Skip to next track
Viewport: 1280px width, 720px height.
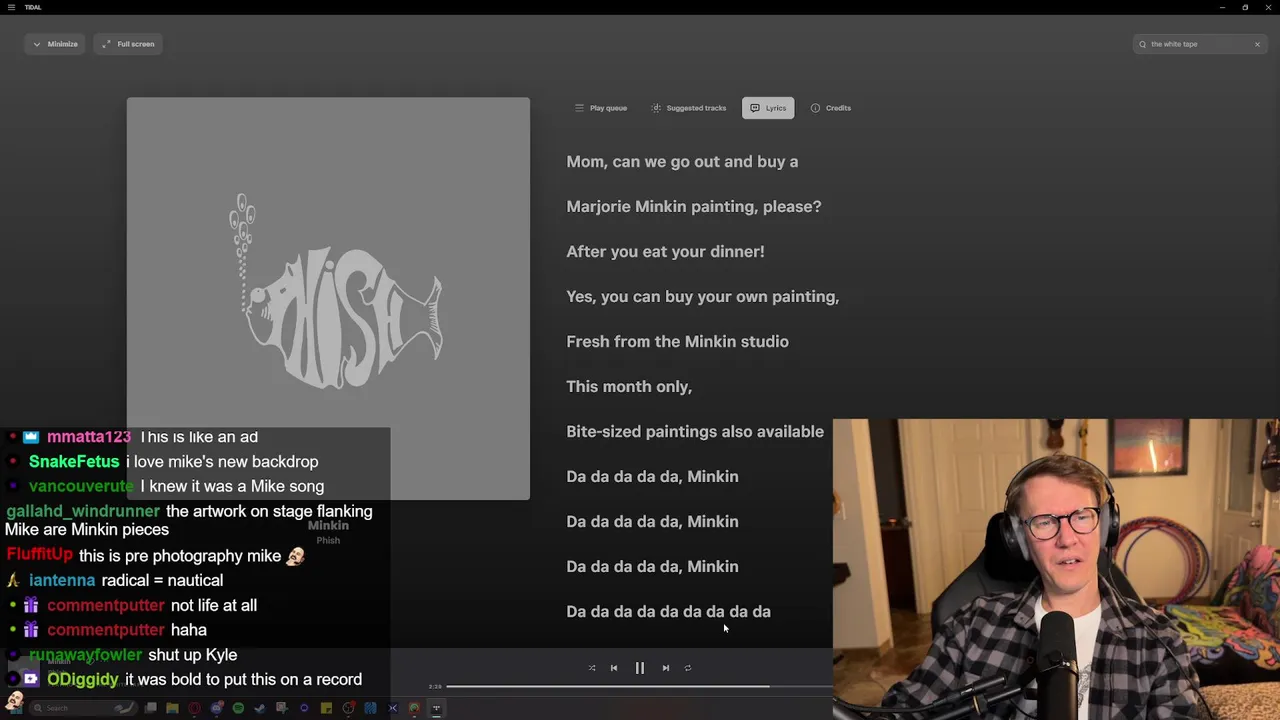666,668
